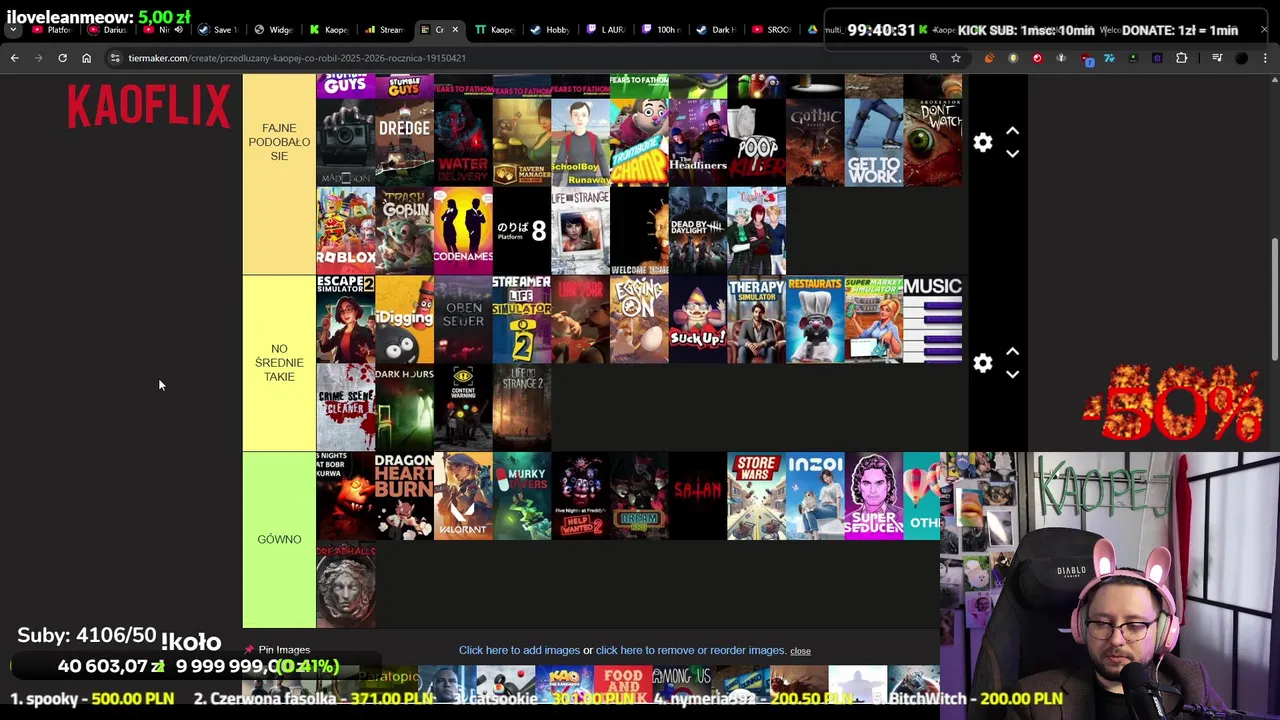Screen dimensions: 1280x720
Task: Select the Escape Simulator 2 tile
Action: 346,319
